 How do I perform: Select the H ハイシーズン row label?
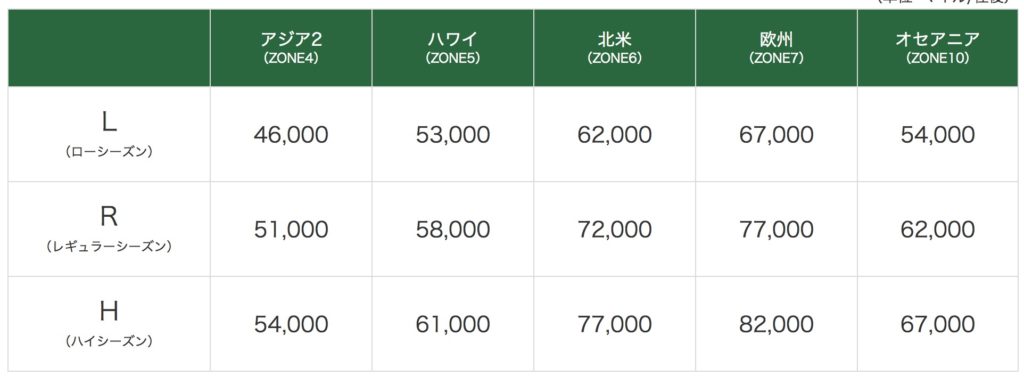[109, 324]
